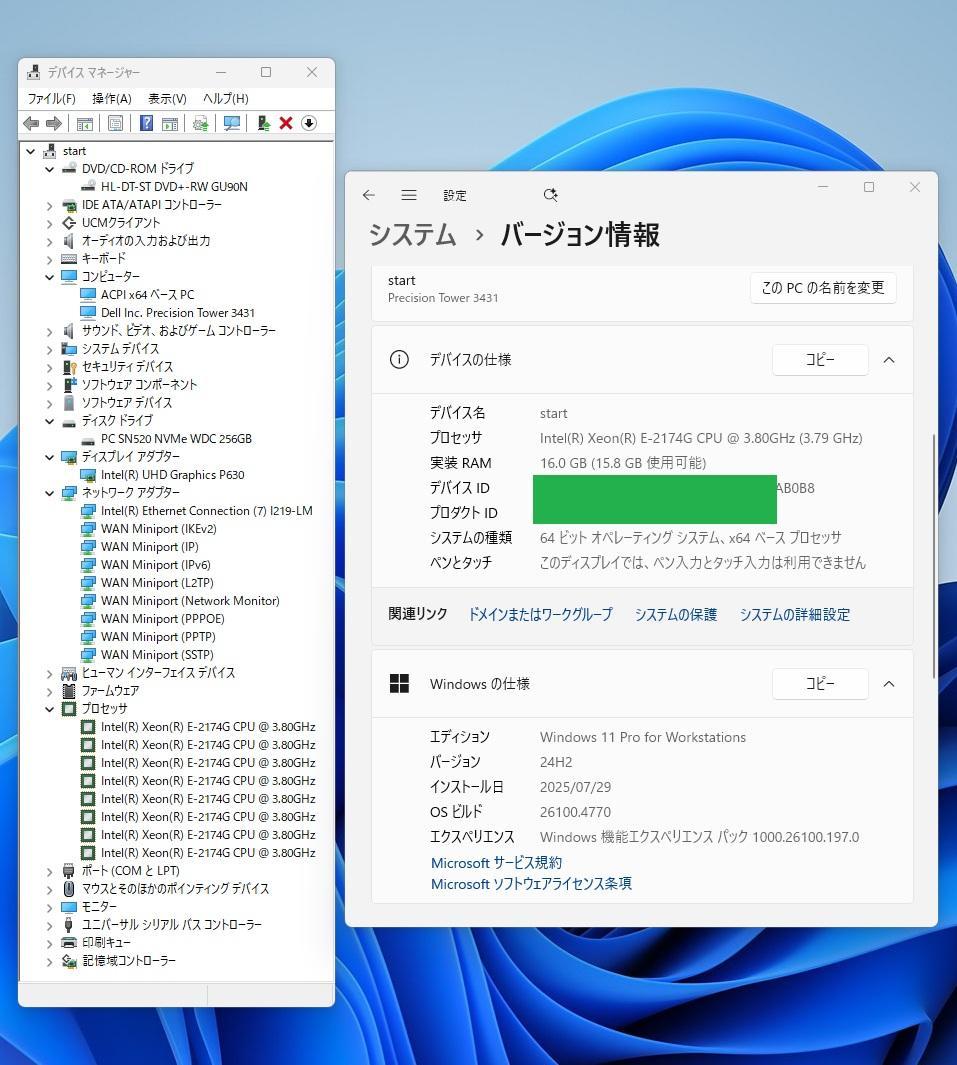Open the hamburger navigation menu in Settings
Viewport: 957px width, 1065px height.
click(x=409, y=195)
